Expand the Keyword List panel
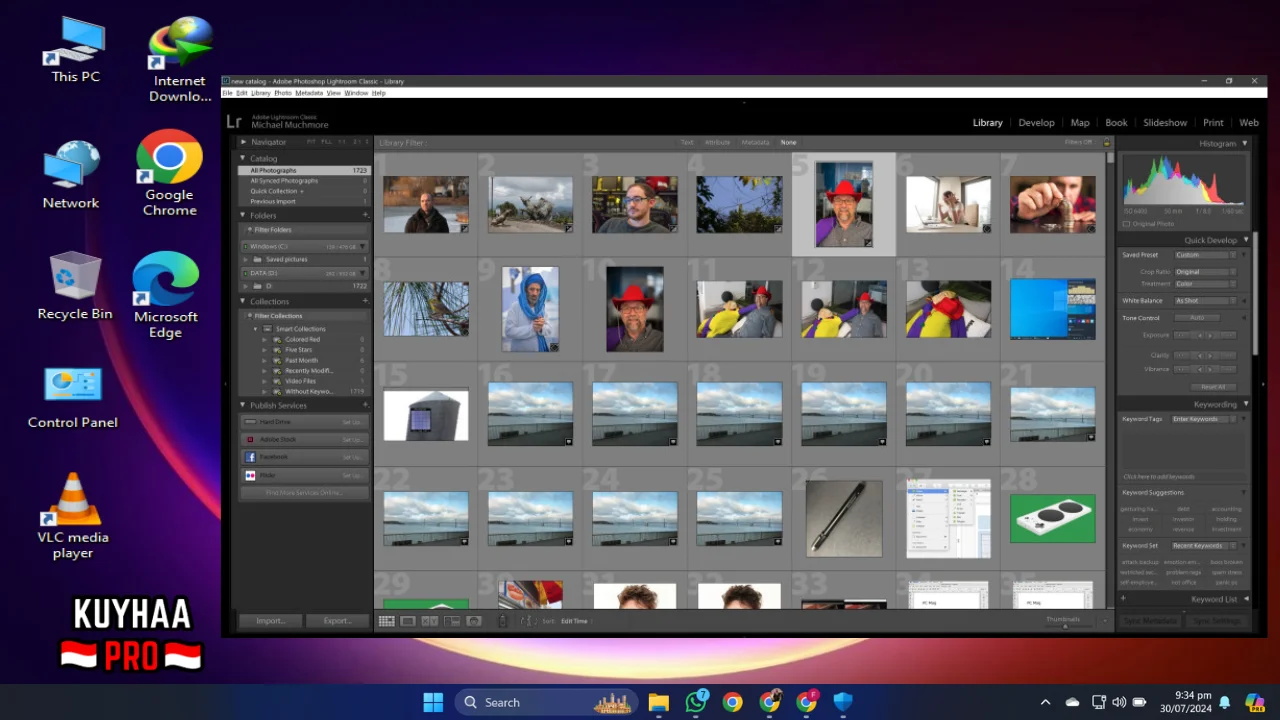This screenshot has height=720, width=1280. click(x=1245, y=599)
